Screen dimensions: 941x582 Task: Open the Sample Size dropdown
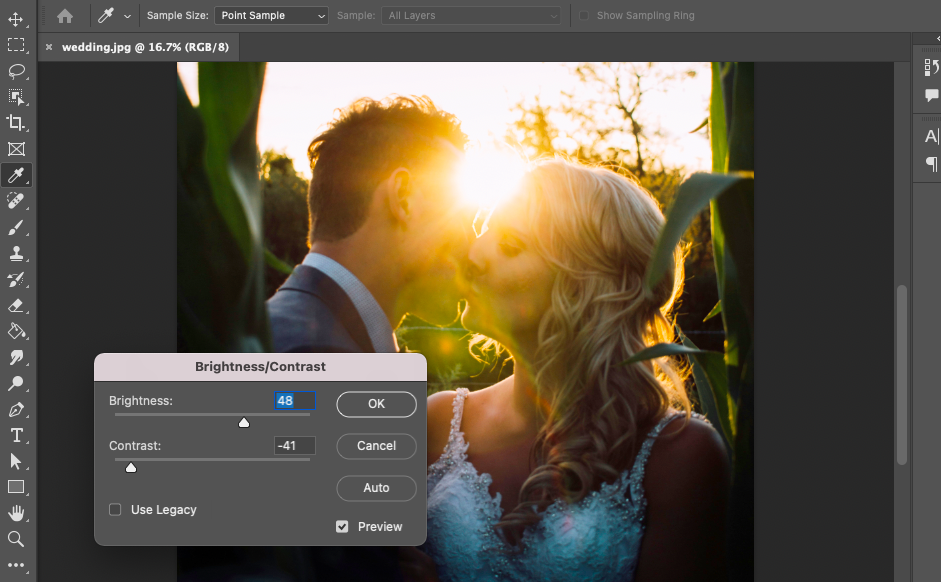click(x=271, y=16)
